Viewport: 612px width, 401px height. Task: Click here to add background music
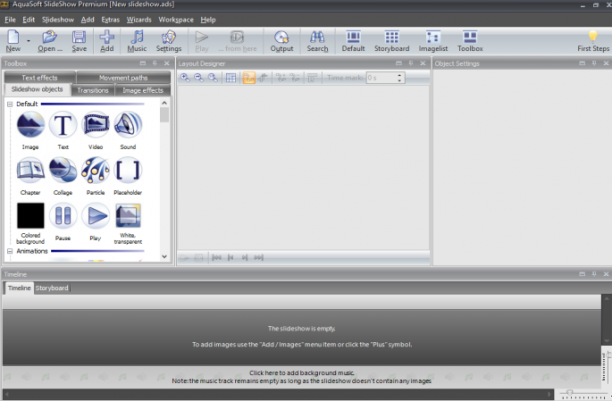[x=301, y=372]
